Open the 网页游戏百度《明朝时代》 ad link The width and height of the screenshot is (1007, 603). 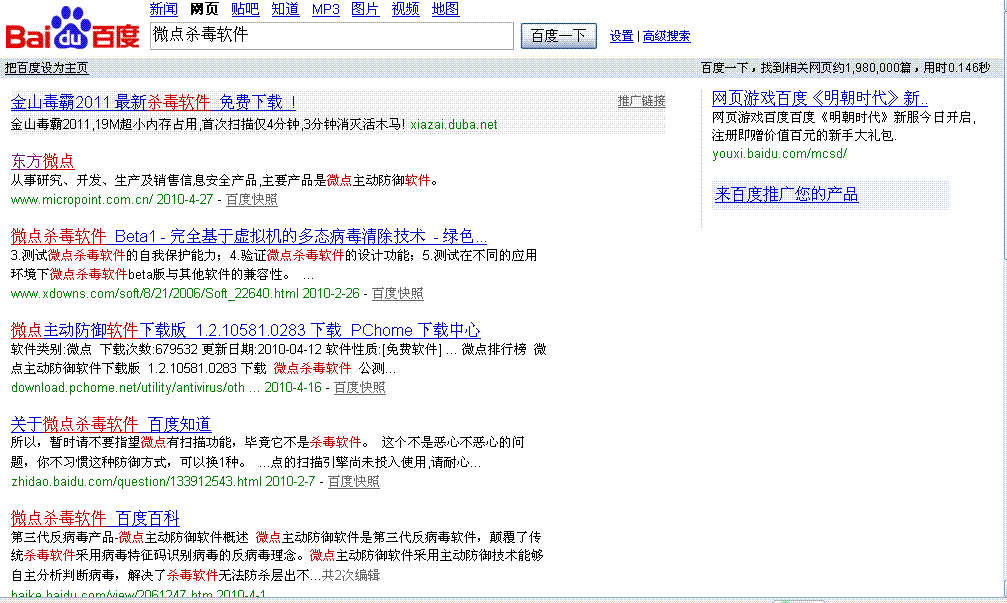pos(819,98)
